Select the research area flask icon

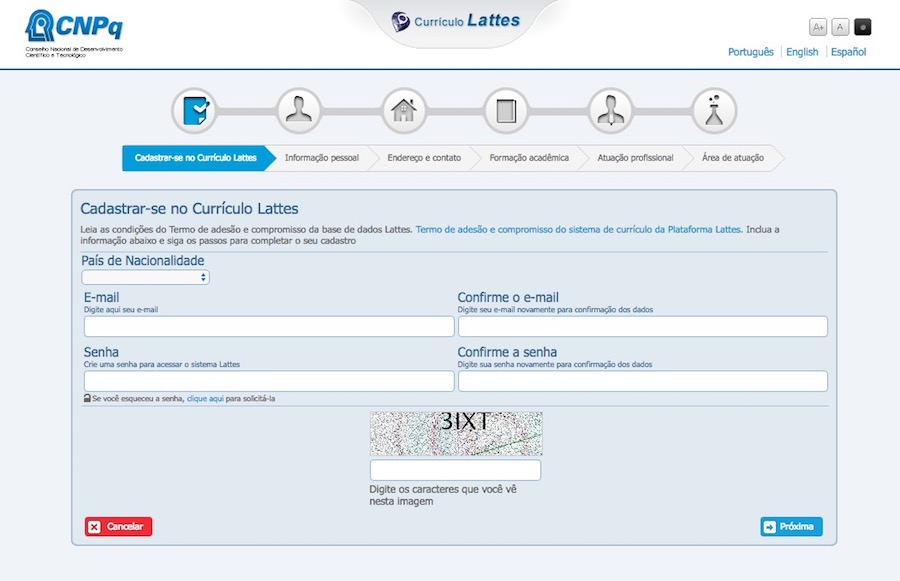[x=714, y=111]
